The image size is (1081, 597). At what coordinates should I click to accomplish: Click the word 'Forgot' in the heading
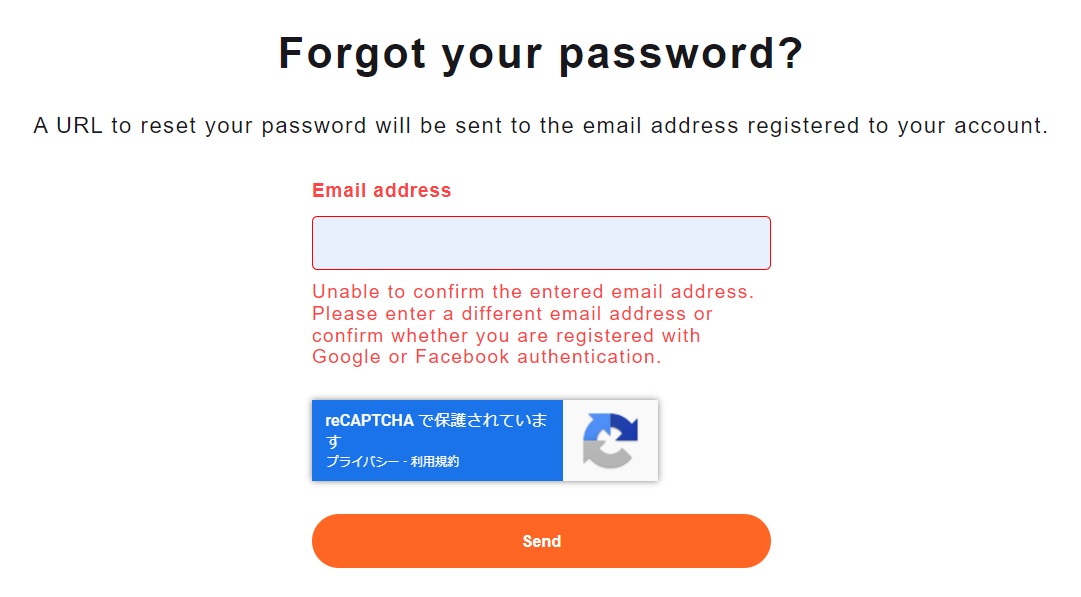352,53
